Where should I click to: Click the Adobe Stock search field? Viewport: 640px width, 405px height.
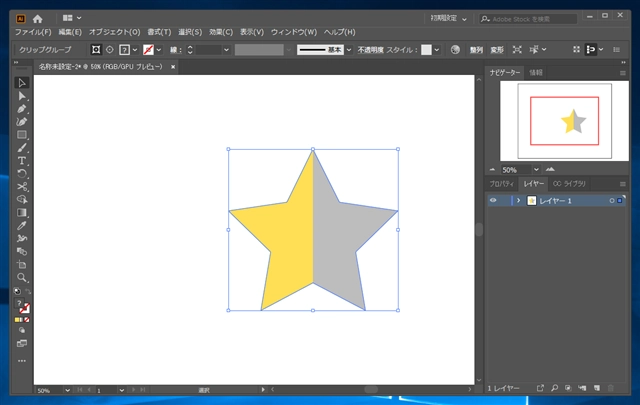click(x=529, y=19)
